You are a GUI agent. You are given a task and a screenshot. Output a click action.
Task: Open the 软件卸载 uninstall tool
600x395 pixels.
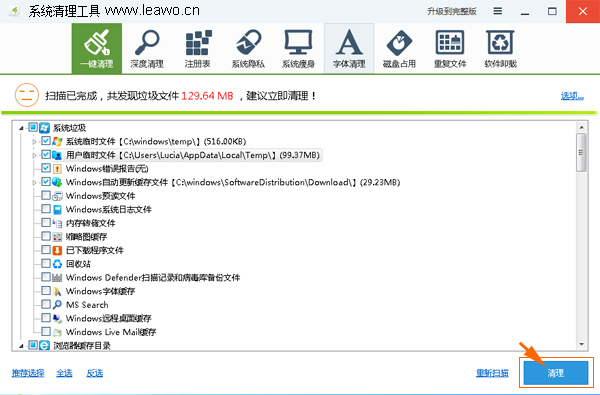(x=501, y=48)
